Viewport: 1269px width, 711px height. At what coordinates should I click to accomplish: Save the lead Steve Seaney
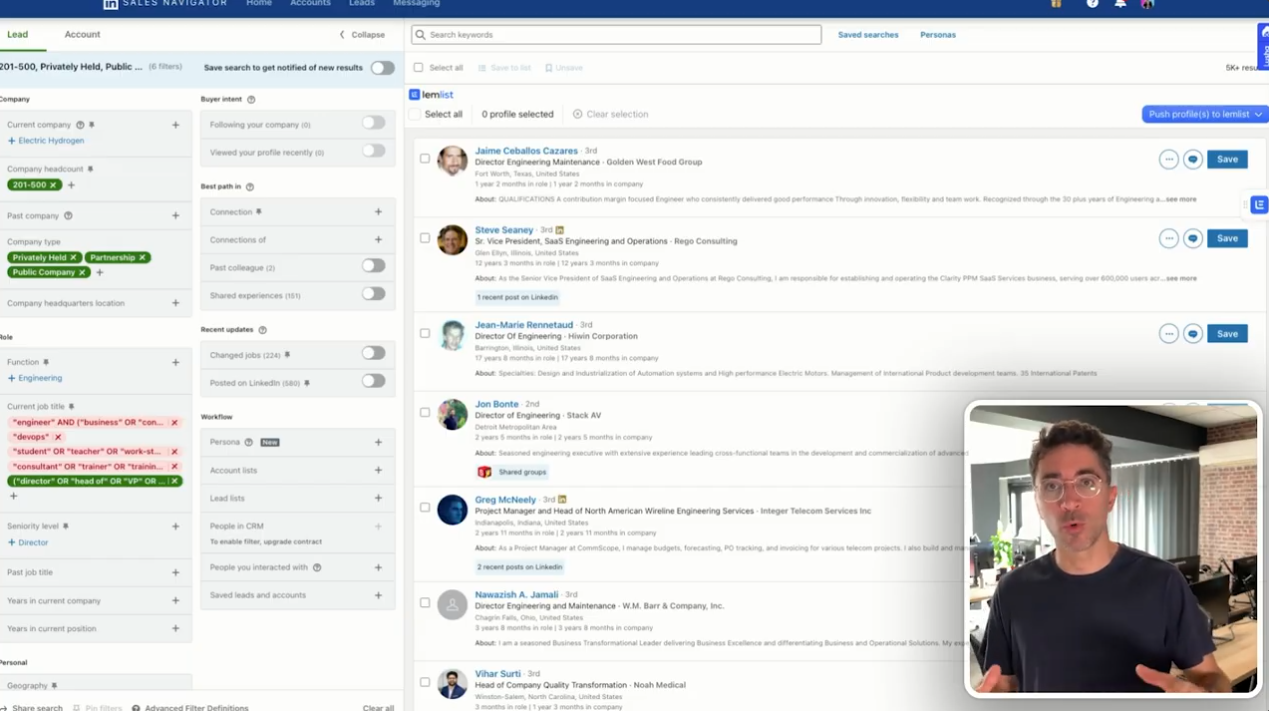(x=1227, y=238)
